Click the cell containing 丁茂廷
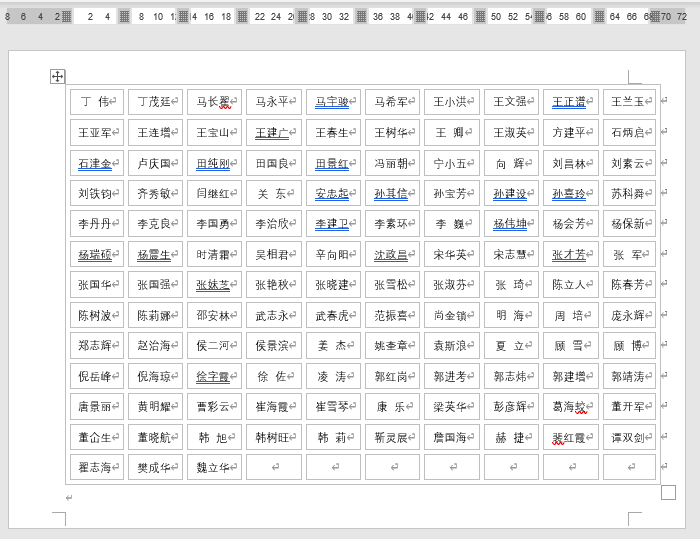This screenshot has height=539, width=700. click(155, 102)
